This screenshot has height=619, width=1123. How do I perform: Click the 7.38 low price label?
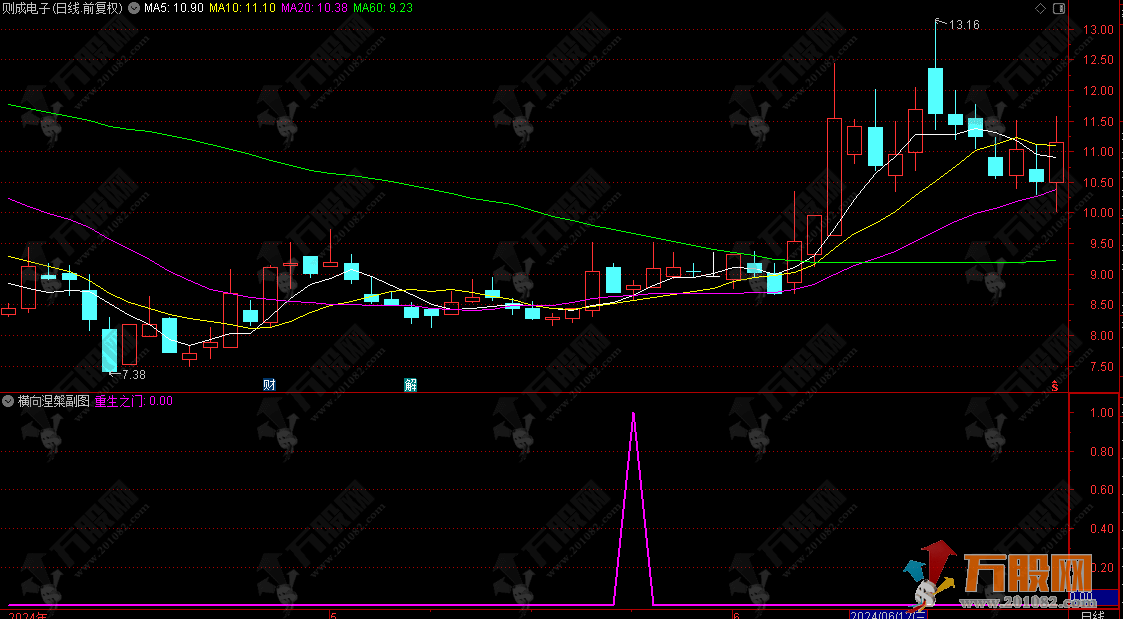pos(134,374)
